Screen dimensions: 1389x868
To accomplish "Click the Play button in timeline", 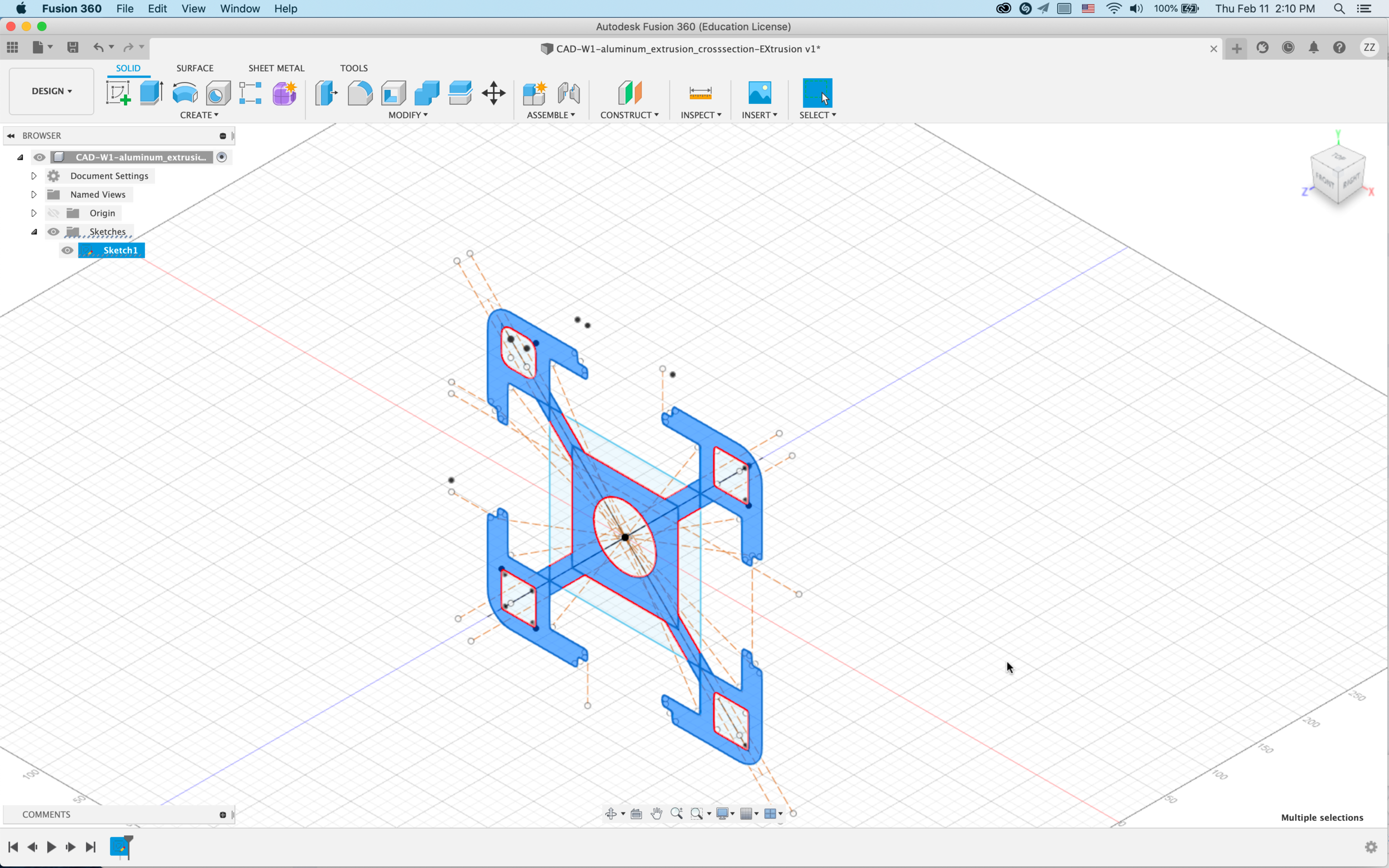I will [x=51, y=847].
